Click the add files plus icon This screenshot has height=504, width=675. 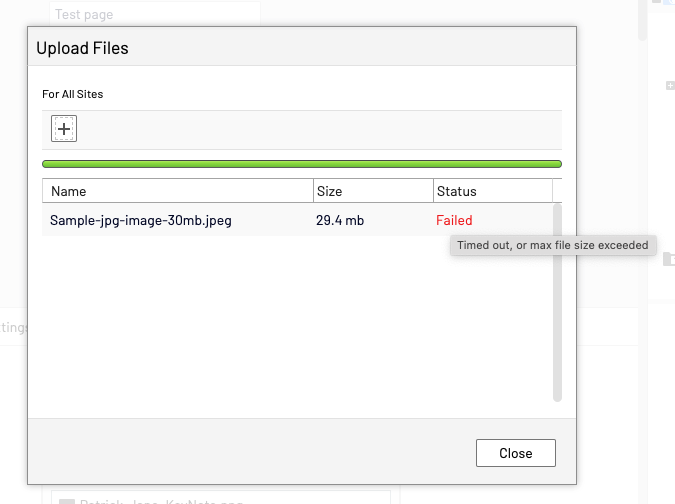(64, 128)
